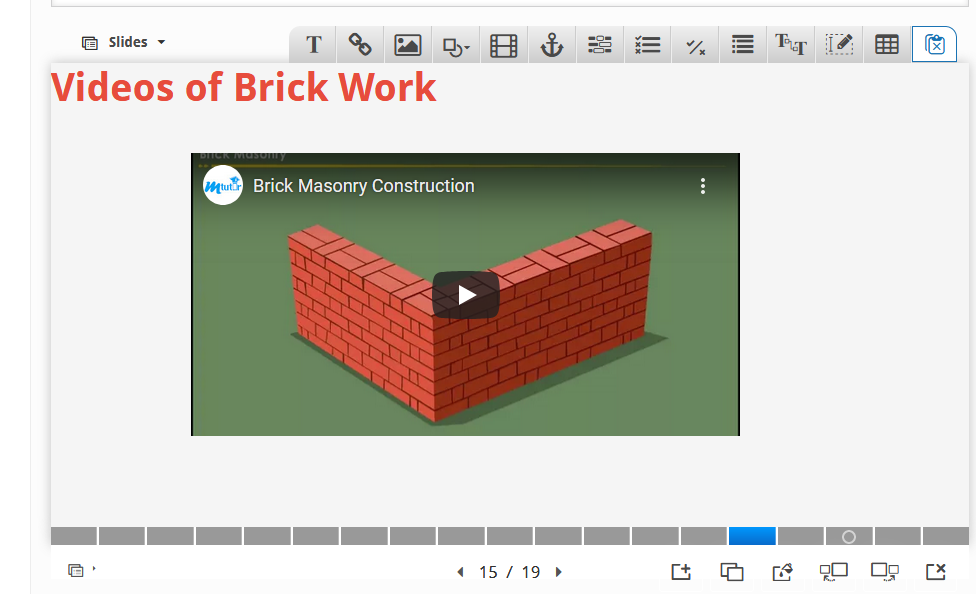Delete the current slide
Image resolution: width=976 pixels, height=594 pixels.
pos(936,571)
